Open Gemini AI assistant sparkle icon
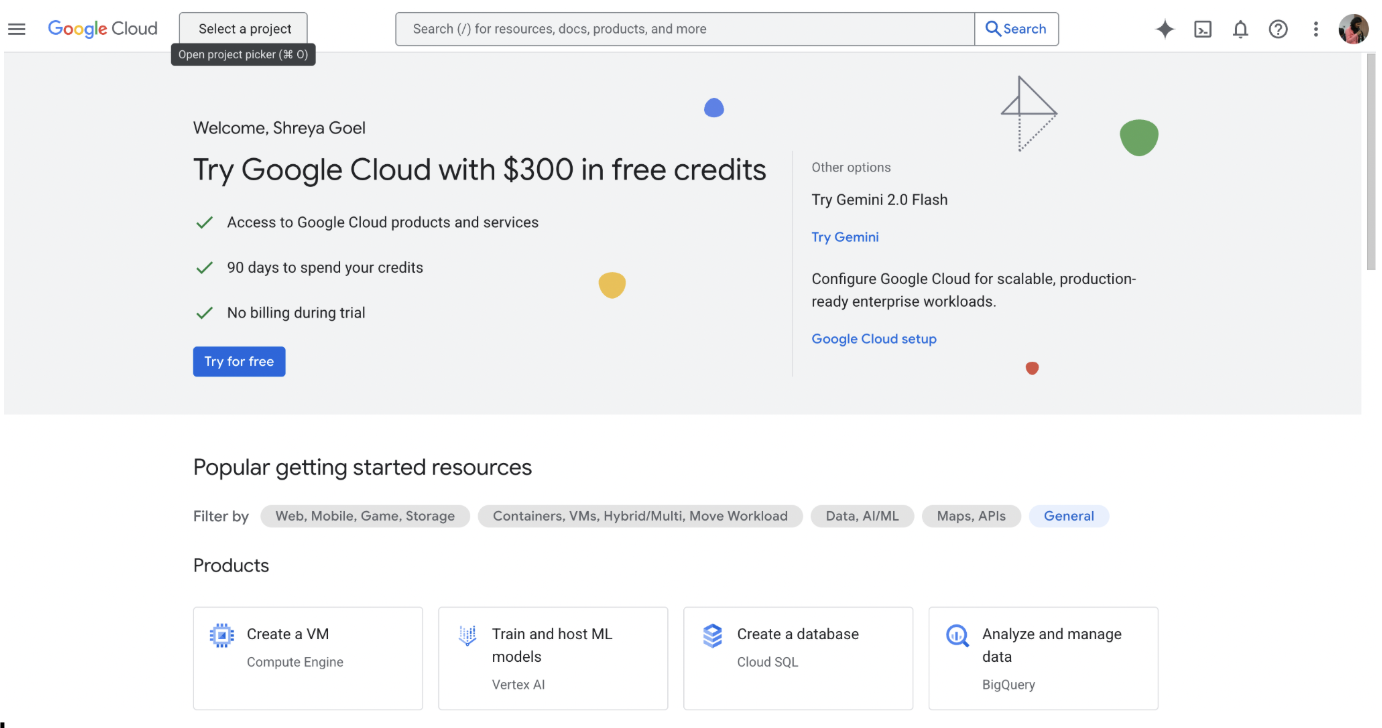This screenshot has height=728, width=1382. [1164, 29]
